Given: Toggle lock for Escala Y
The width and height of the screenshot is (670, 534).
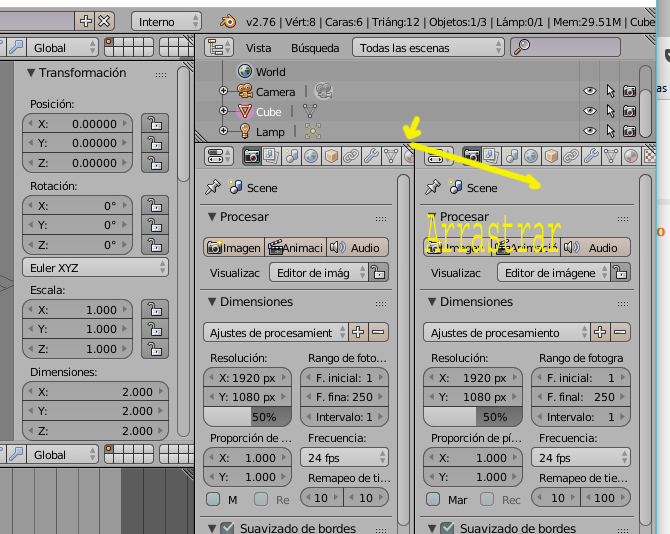Looking at the screenshot, I should [155, 329].
